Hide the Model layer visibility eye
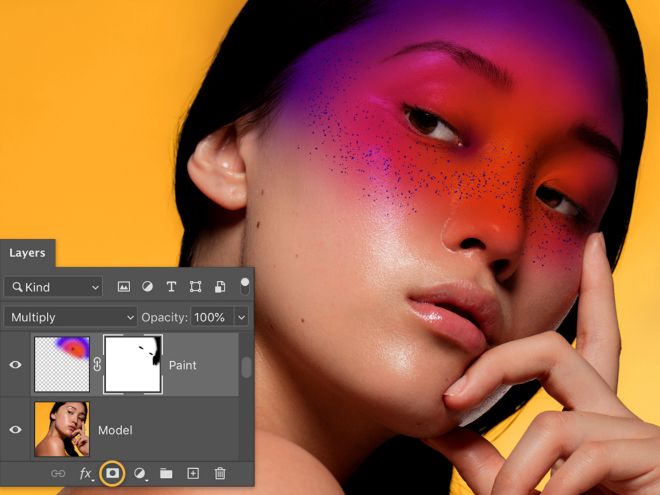 click(x=15, y=429)
